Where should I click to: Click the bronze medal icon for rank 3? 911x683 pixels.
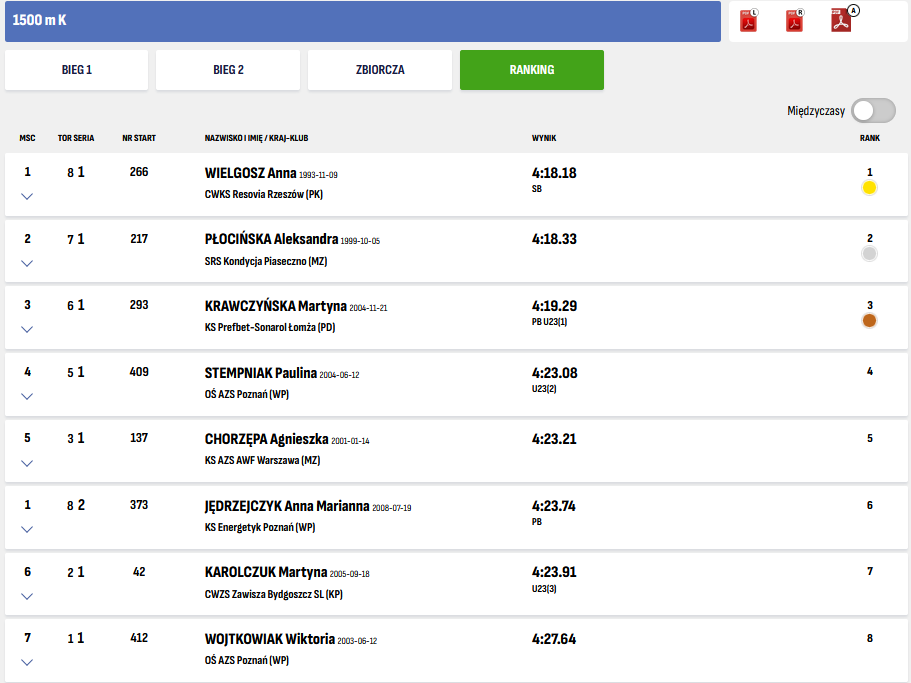pyautogui.click(x=869, y=321)
